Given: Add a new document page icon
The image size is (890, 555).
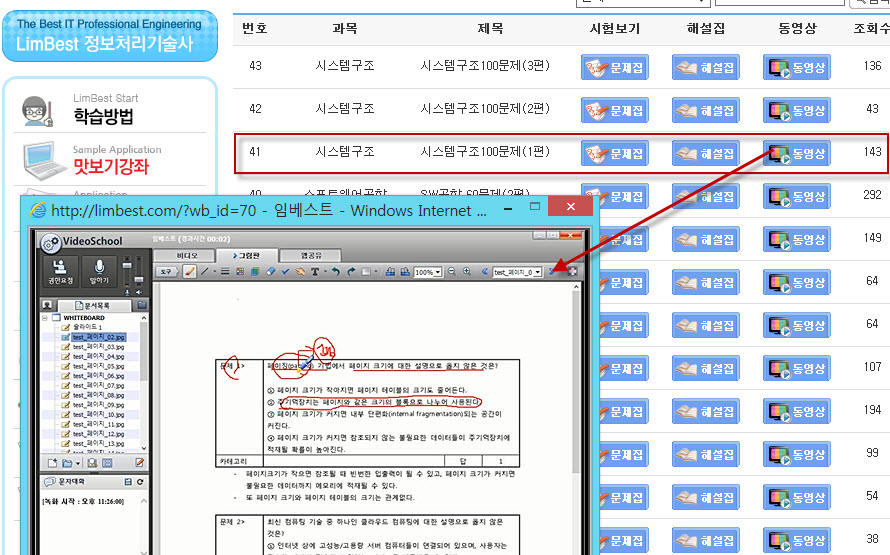Looking at the screenshot, I should coord(52,463).
